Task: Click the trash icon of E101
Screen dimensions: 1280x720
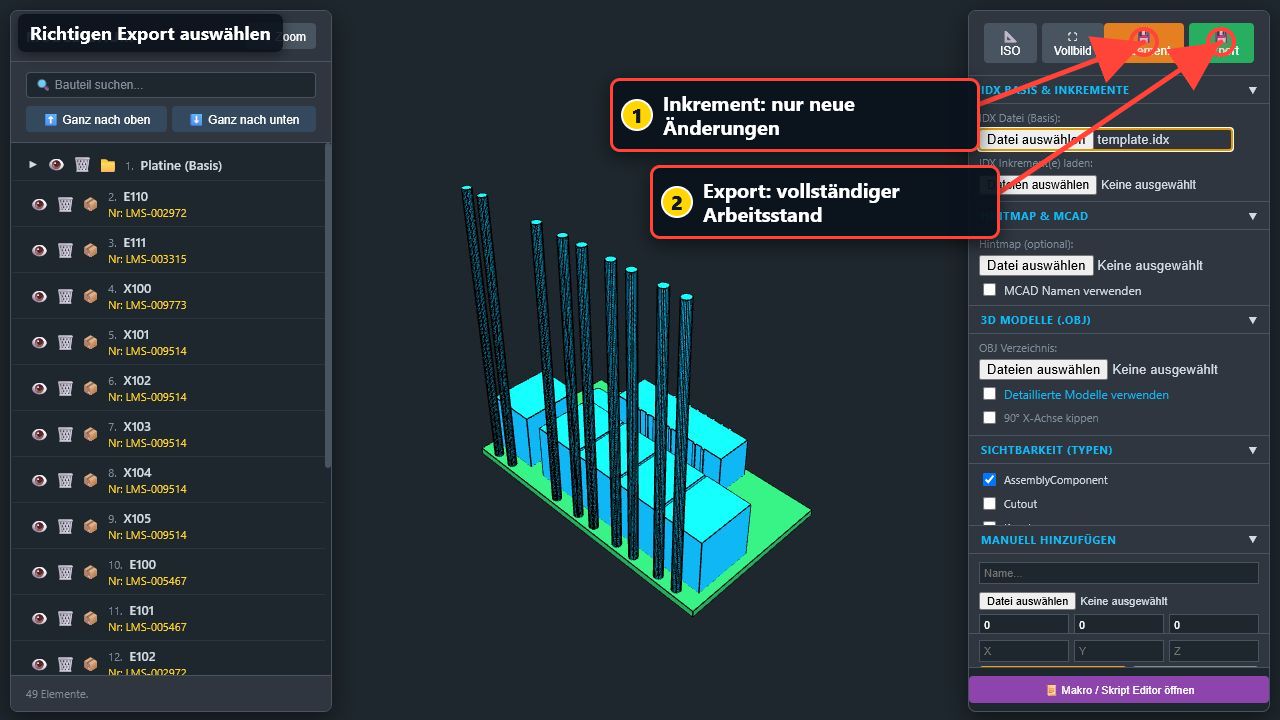Action: click(x=65, y=618)
